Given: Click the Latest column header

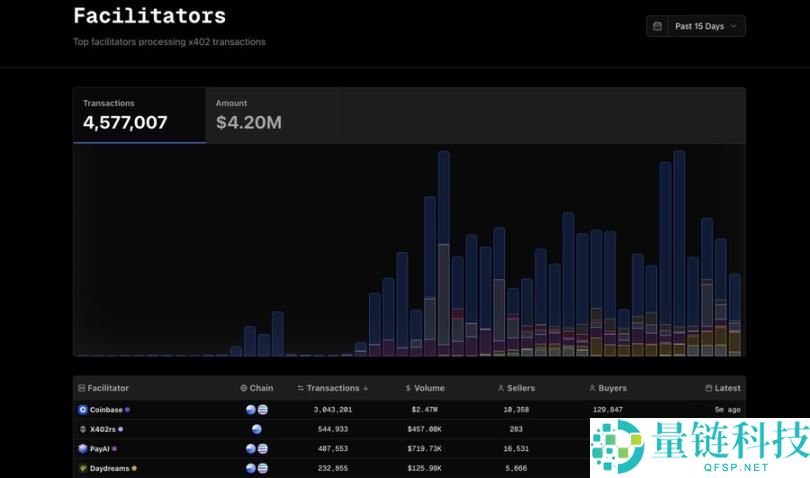Looking at the screenshot, I should tap(727, 388).
